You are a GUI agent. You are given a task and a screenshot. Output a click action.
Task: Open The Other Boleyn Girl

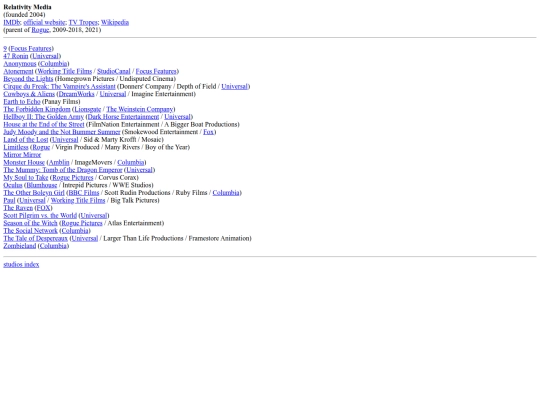pyautogui.click(x=34, y=193)
